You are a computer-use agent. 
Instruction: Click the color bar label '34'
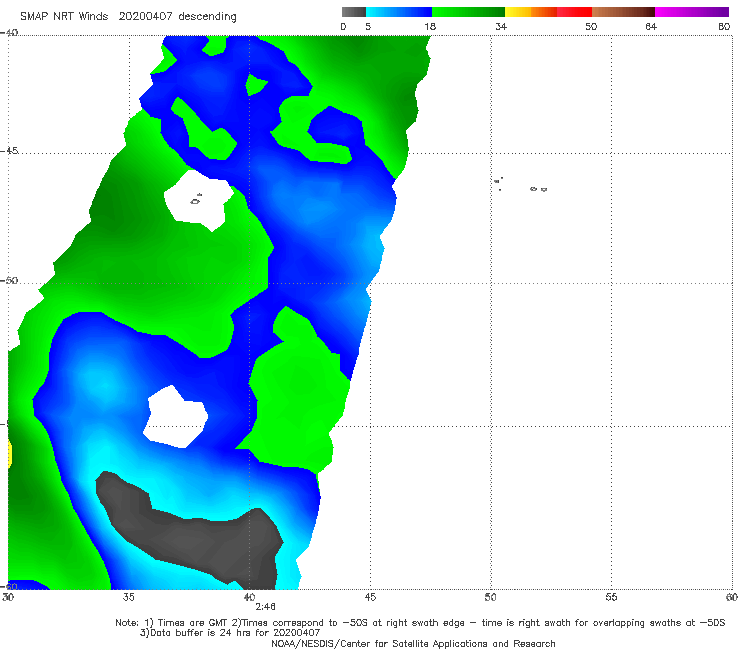[501, 26]
